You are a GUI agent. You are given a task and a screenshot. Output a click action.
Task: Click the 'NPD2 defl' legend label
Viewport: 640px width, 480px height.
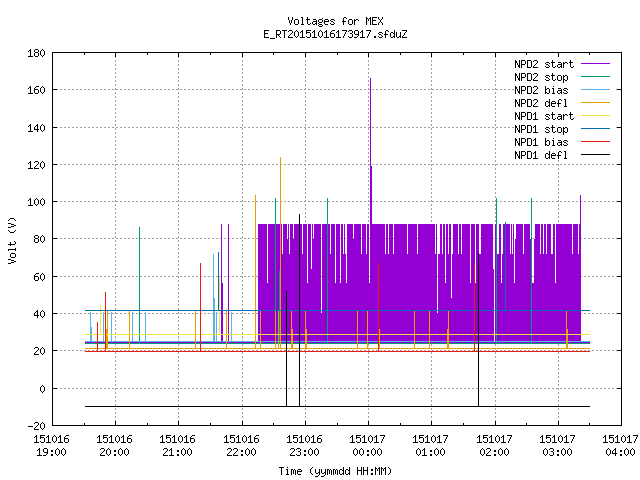click(x=541, y=103)
